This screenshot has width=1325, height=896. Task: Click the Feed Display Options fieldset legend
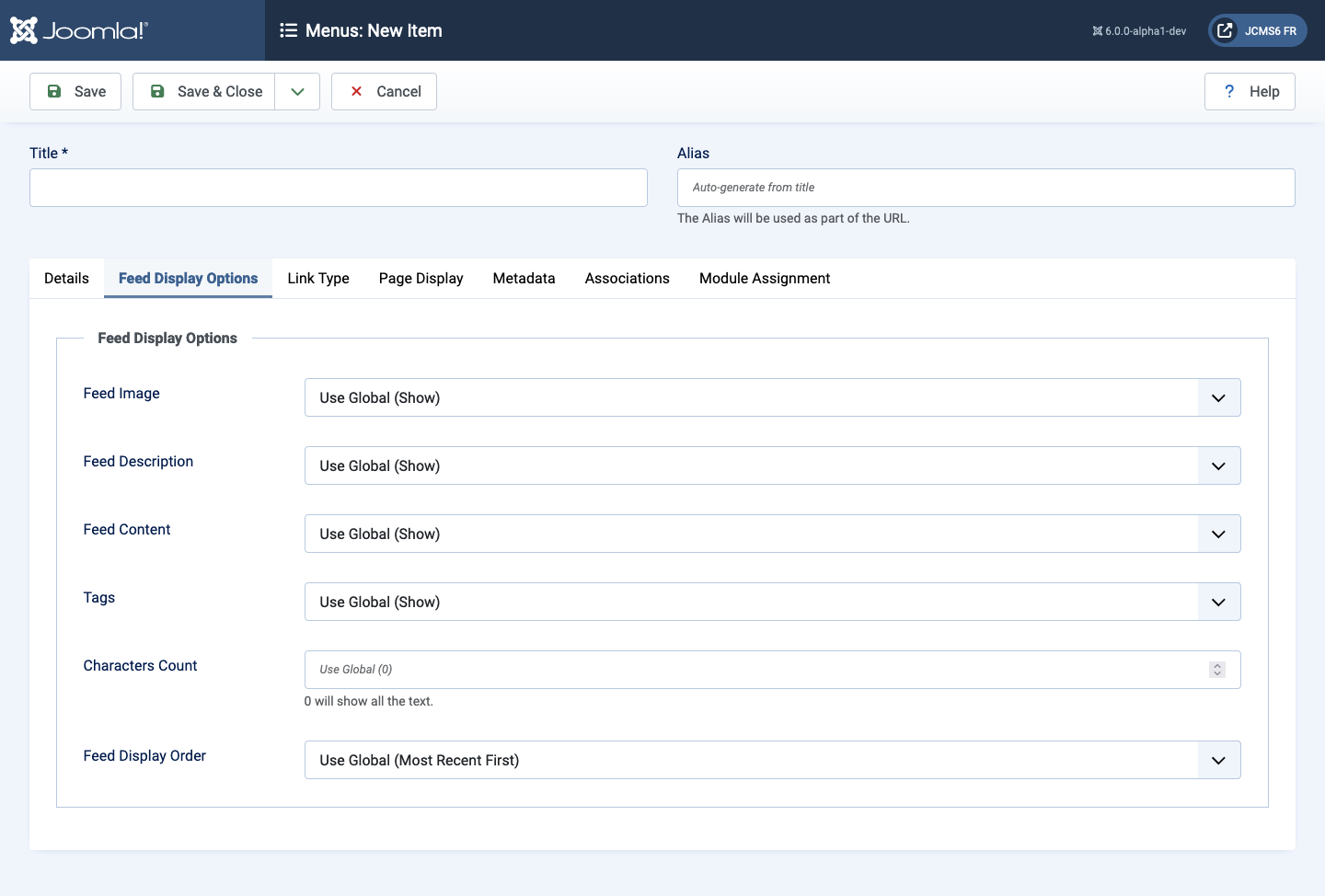click(167, 338)
